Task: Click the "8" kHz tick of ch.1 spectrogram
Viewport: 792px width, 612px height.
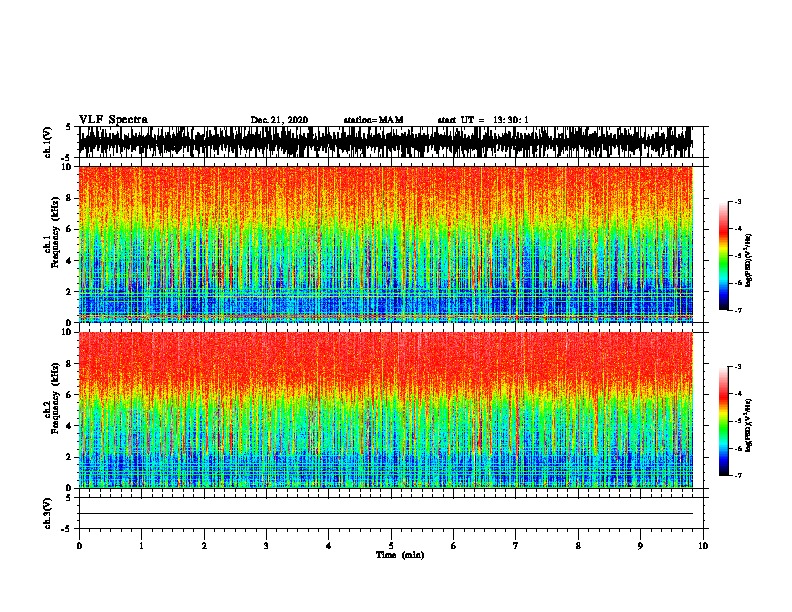Action: [70, 198]
